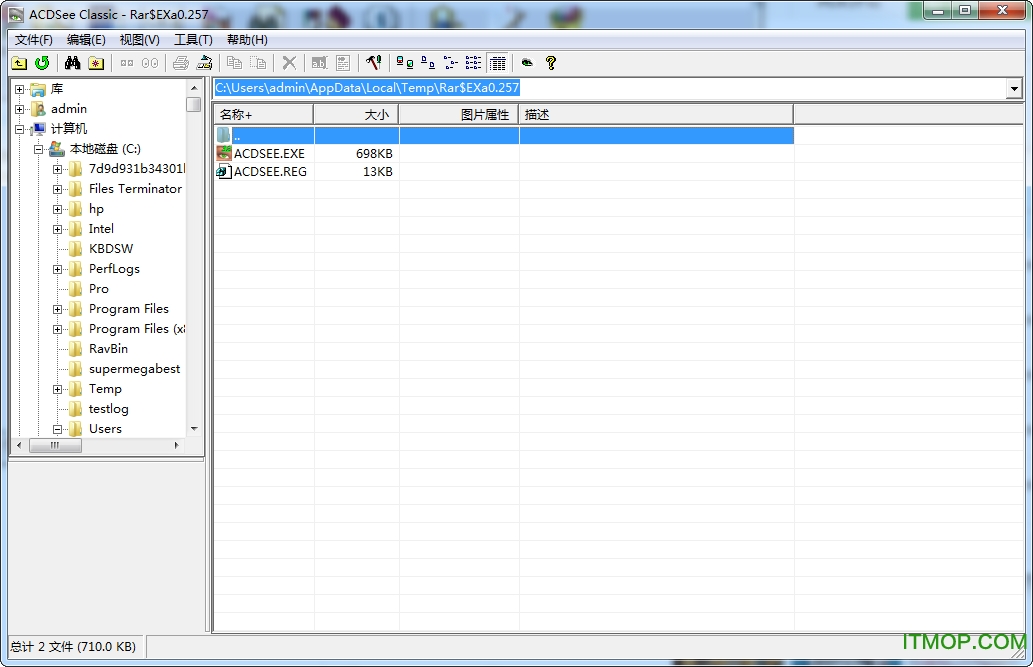Viewport: 1033px width, 667px height.
Task: Click the delete X toolbar icon
Action: 289,63
